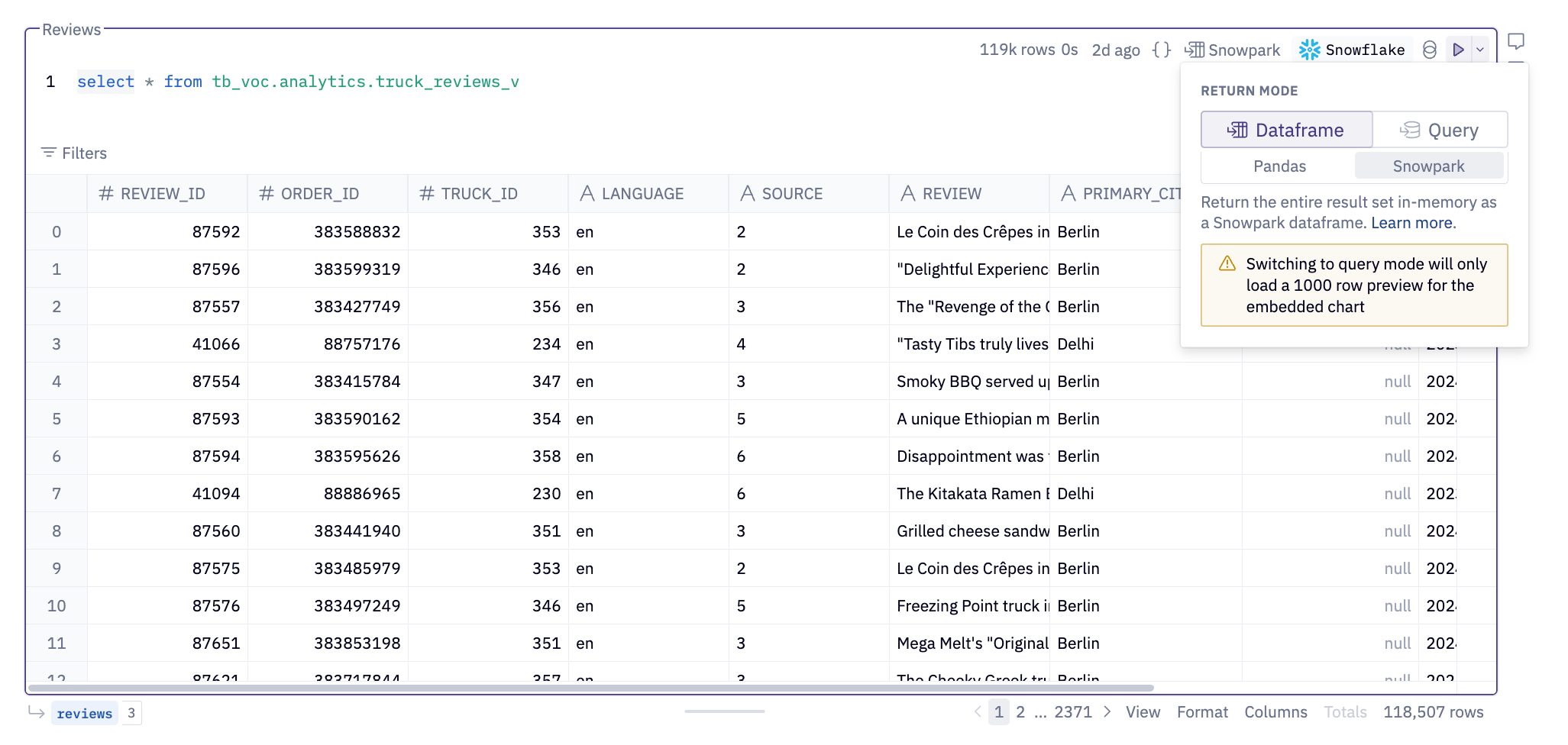Select the Dataframe return mode
The height and width of the screenshot is (745, 1568).
point(1286,130)
